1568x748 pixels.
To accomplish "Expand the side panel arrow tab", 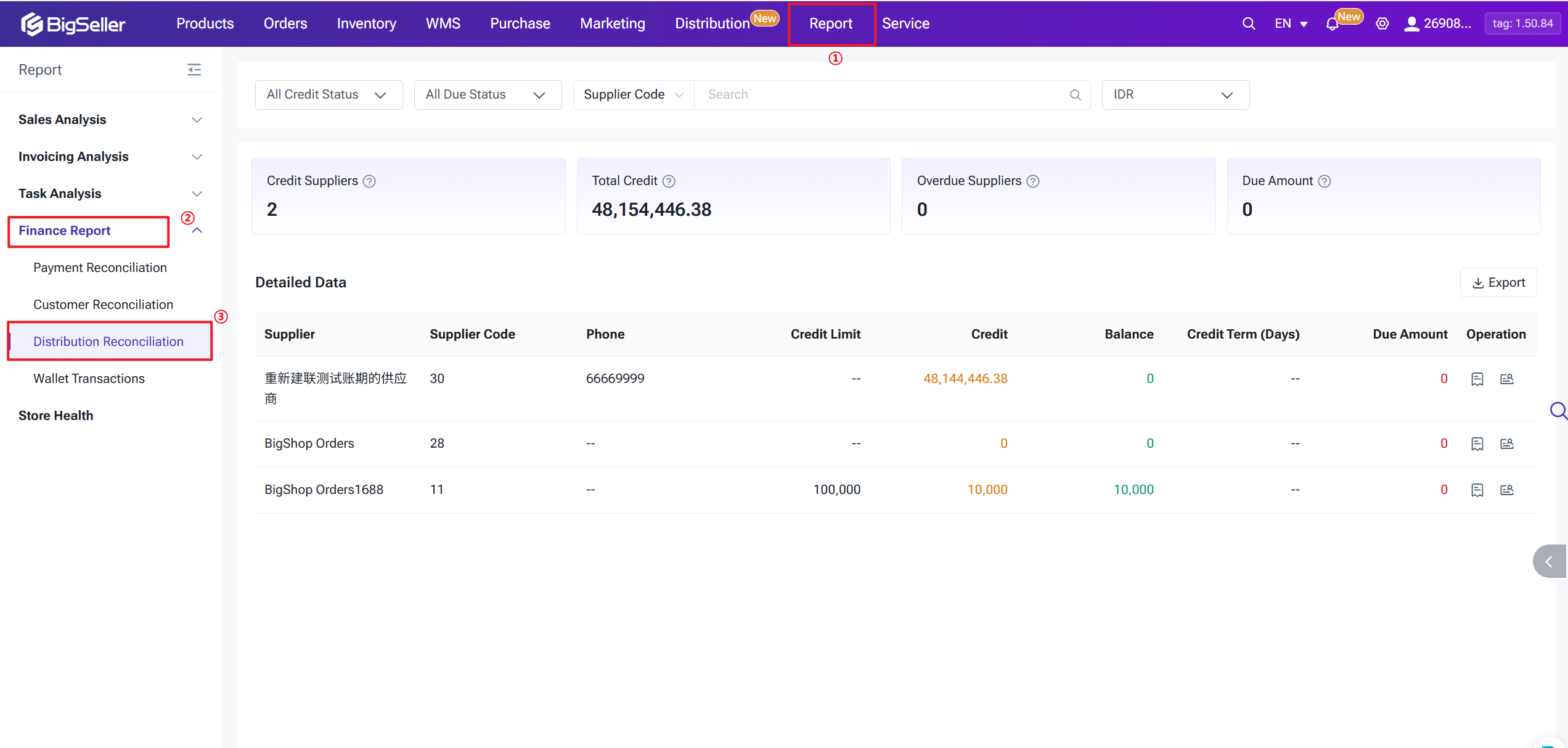I will (x=1550, y=561).
